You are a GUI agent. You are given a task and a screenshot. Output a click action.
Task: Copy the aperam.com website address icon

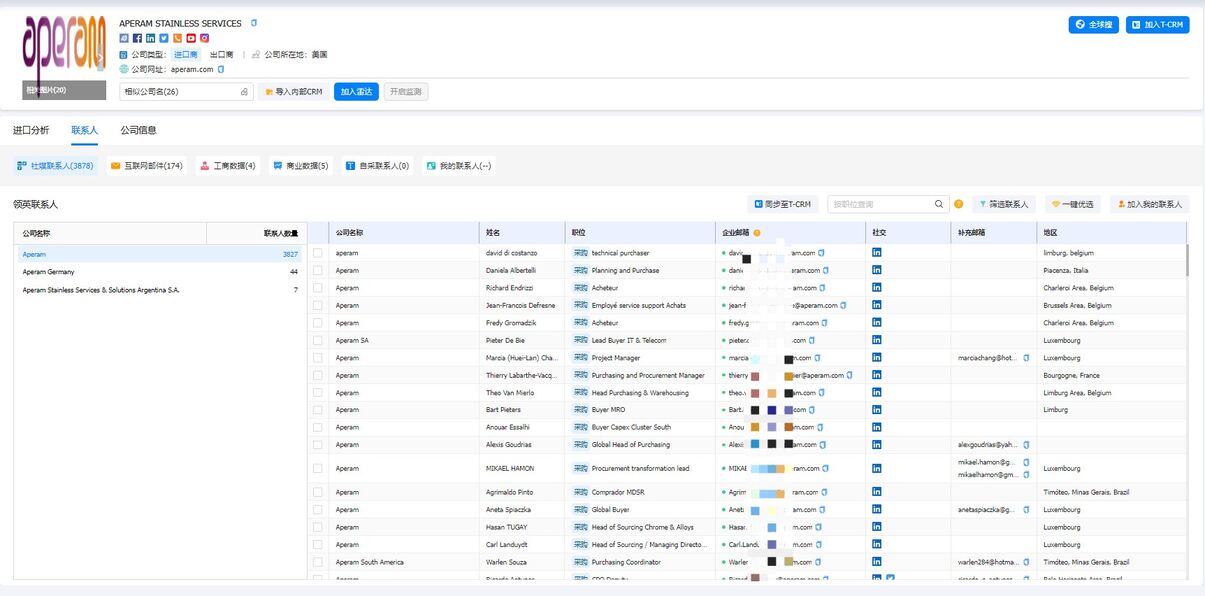point(221,69)
